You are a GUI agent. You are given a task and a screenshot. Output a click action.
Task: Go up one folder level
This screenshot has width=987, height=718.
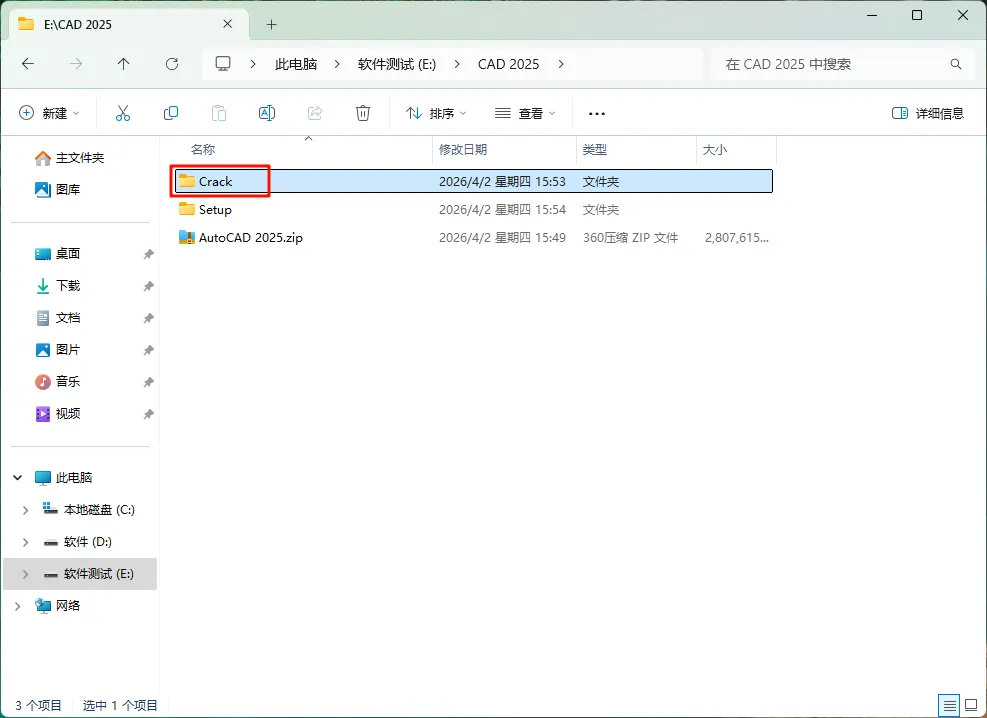click(123, 64)
